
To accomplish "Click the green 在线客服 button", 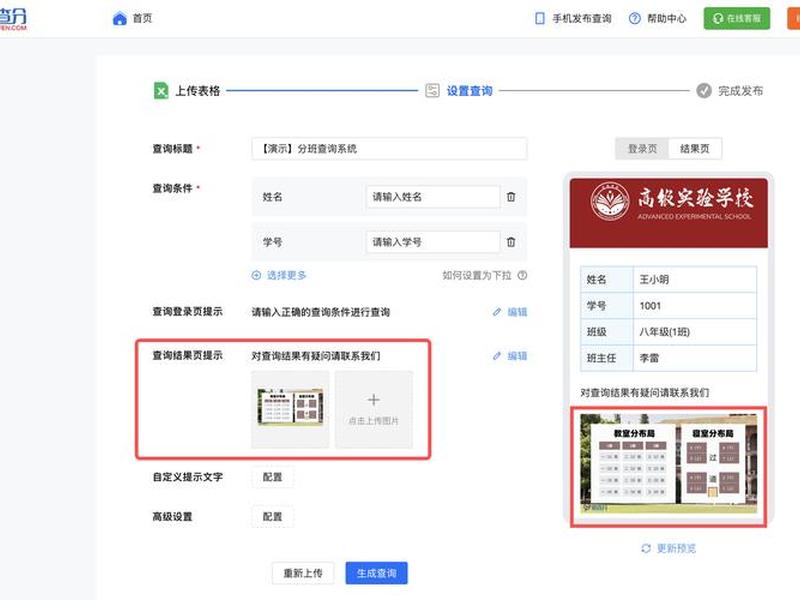I will pyautogui.click(x=737, y=18).
